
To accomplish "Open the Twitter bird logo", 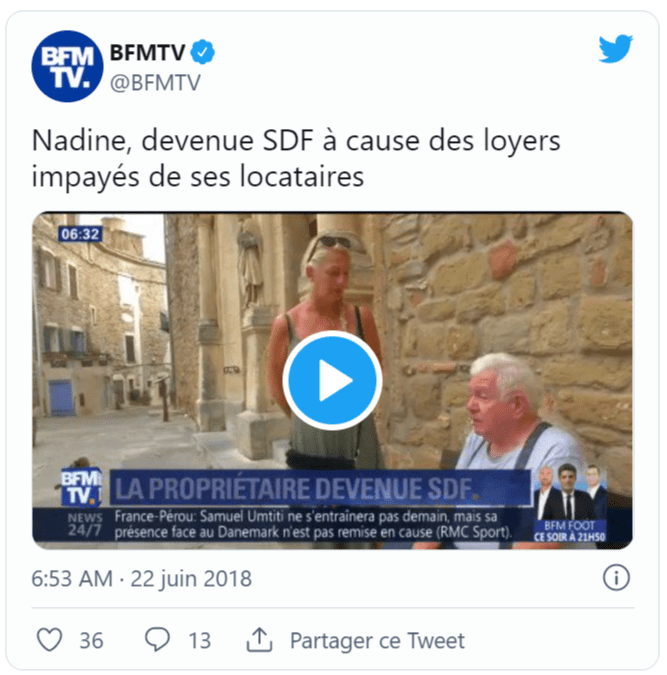I will pyautogui.click(x=615, y=49).
